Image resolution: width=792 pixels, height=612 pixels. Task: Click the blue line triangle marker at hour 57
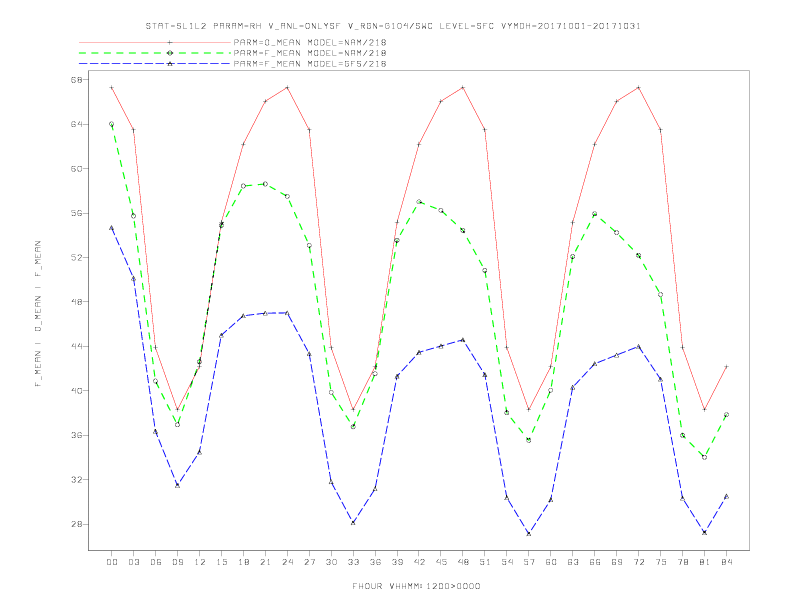[x=529, y=534]
